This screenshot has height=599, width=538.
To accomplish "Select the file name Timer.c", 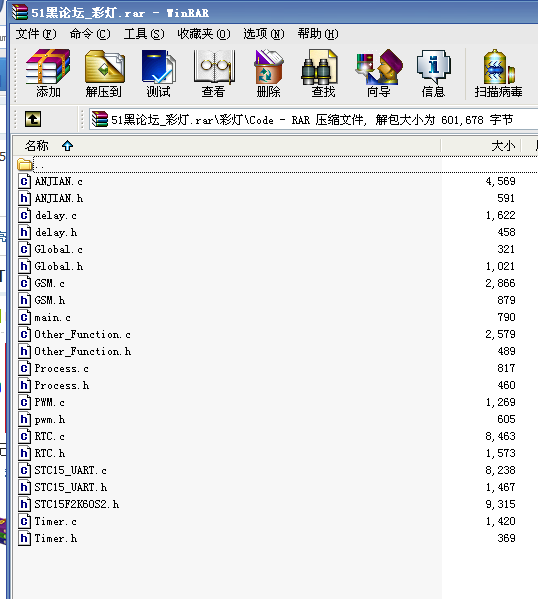I will (x=55, y=521).
